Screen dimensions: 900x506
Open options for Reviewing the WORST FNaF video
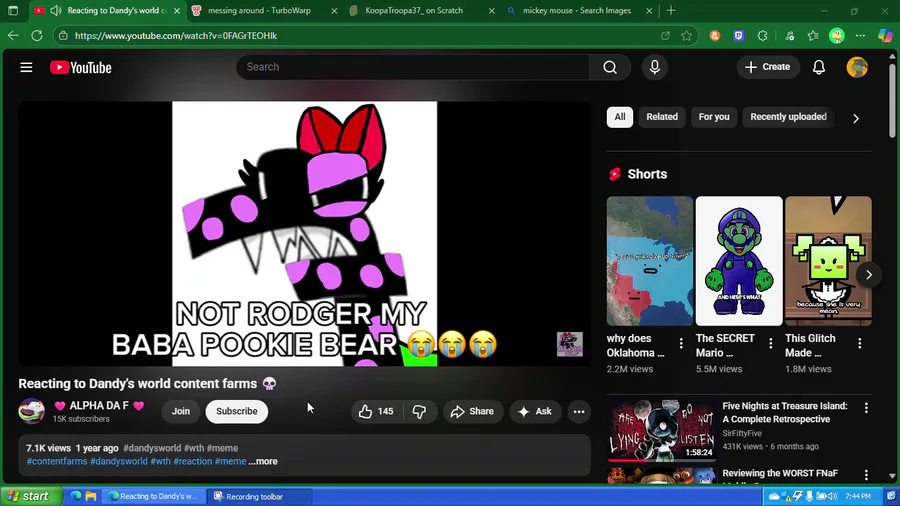(866, 474)
